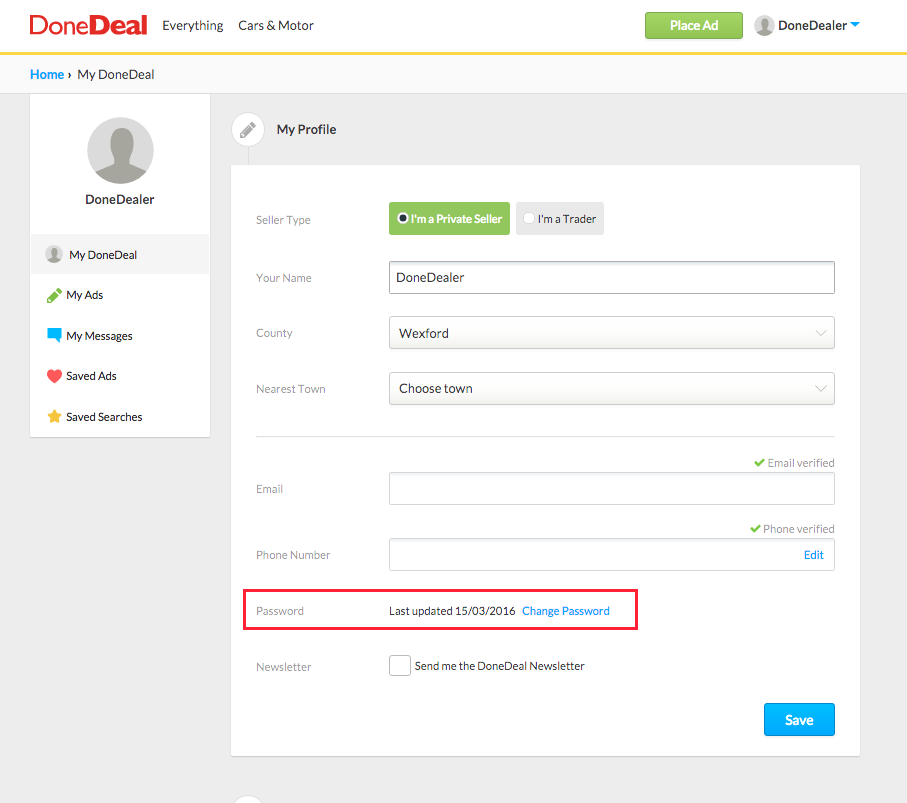Open the Cars & Motor section
This screenshot has width=907, height=803.
click(x=276, y=25)
